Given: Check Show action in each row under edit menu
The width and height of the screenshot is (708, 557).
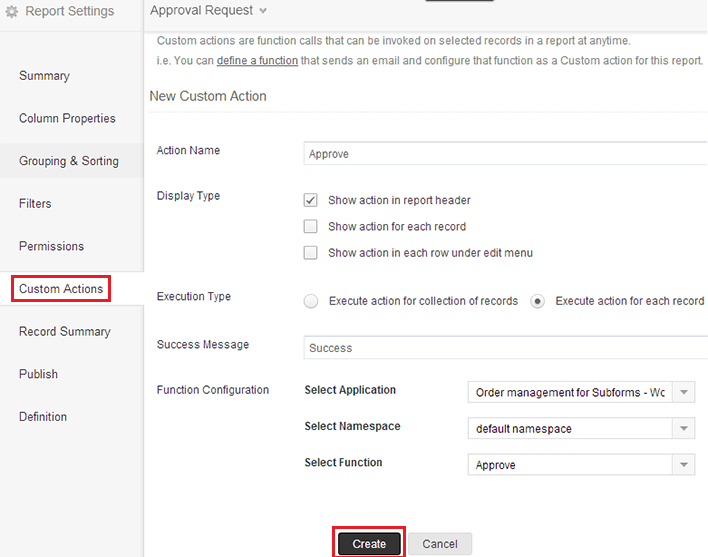Looking at the screenshot, I should (311, 253).
